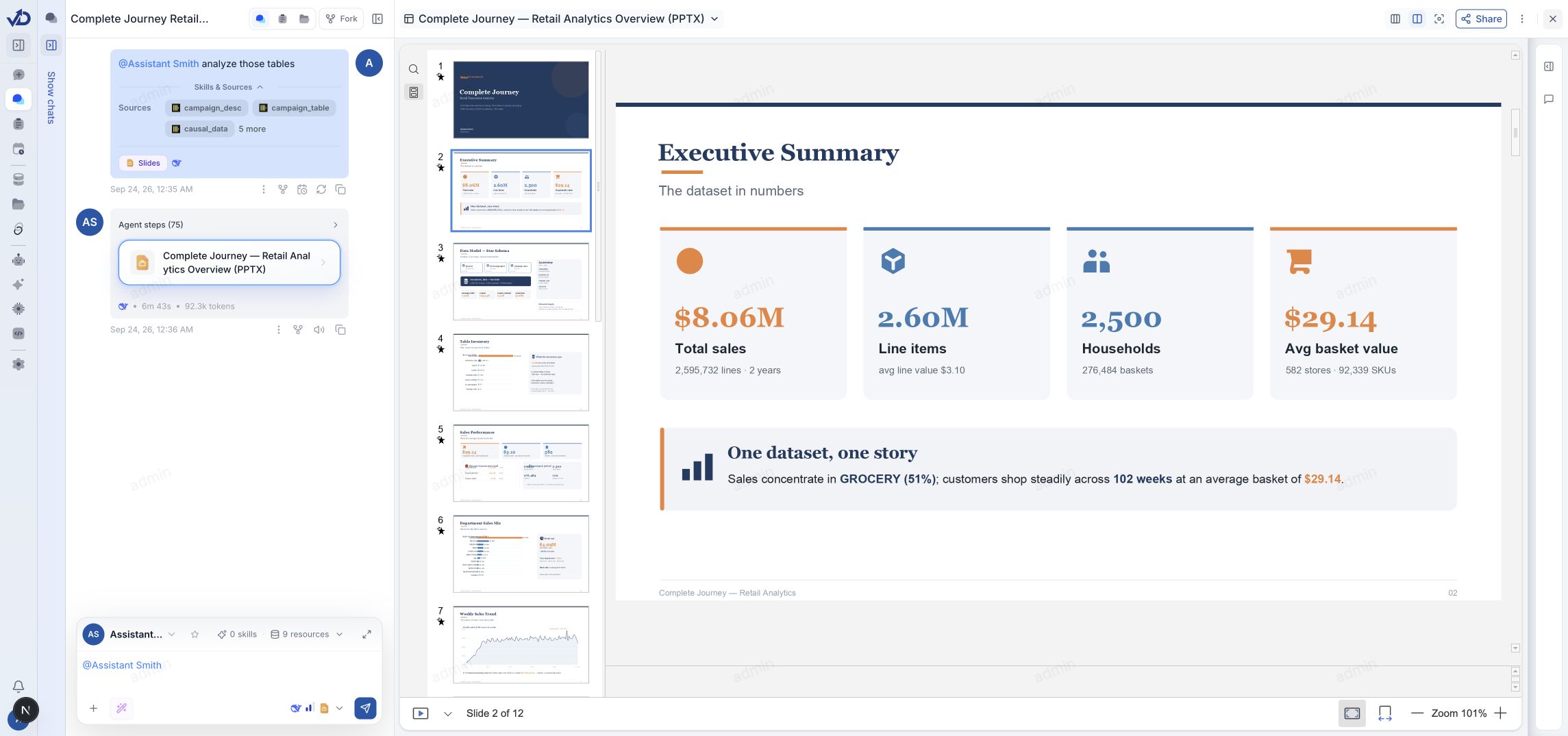The height and width of the screenshot is (736, 1568).
Task: Regenerate the user message
Action: tap(321, 189)
